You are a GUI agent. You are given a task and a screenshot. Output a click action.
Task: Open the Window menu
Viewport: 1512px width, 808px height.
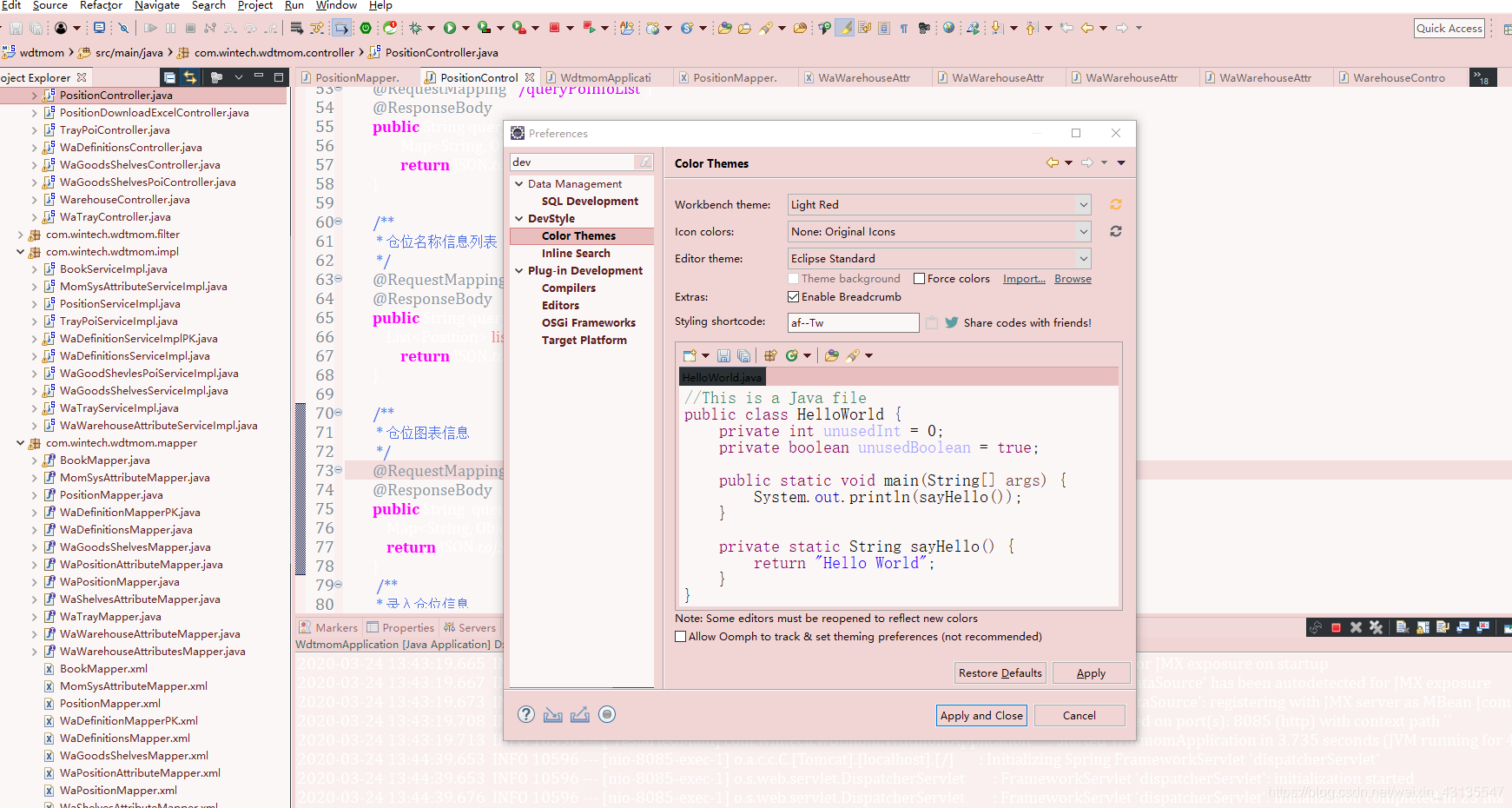click(336, 5)
